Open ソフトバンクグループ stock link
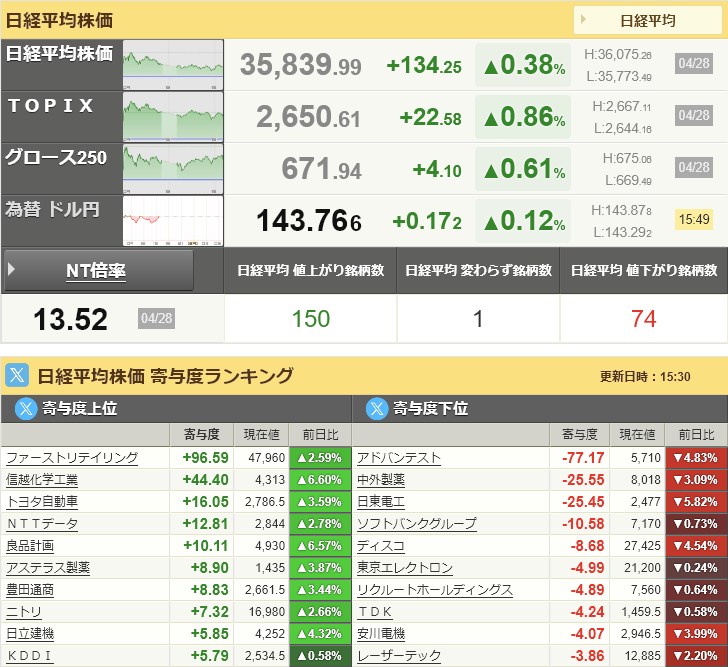The image size is (728, 667). [x=417, y=524]
